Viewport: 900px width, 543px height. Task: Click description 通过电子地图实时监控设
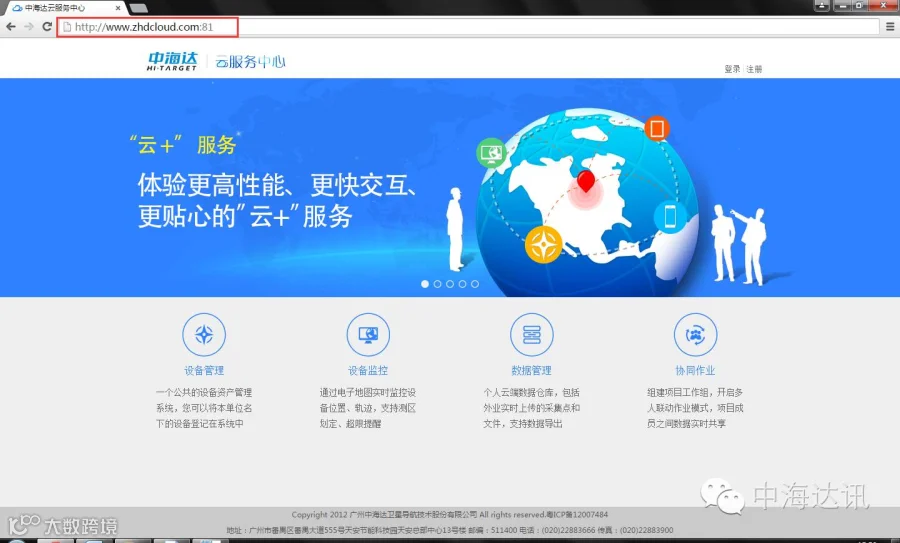coord(368,393)
